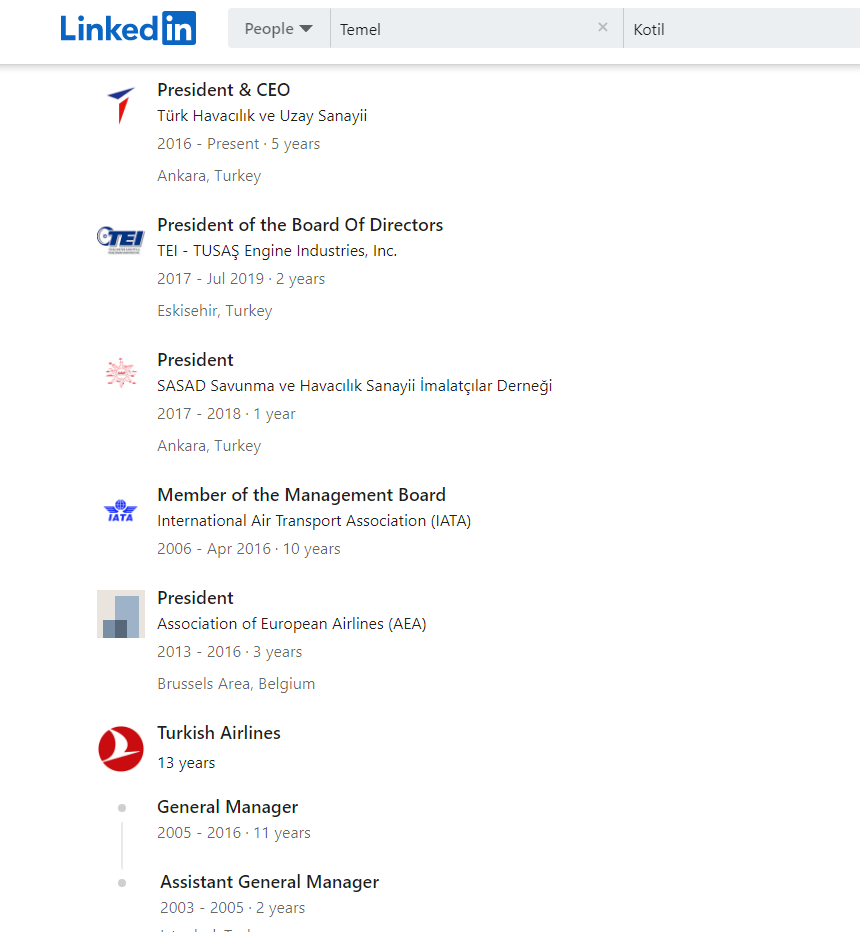
Task: Clear the Temel search field
Action: 602,28
